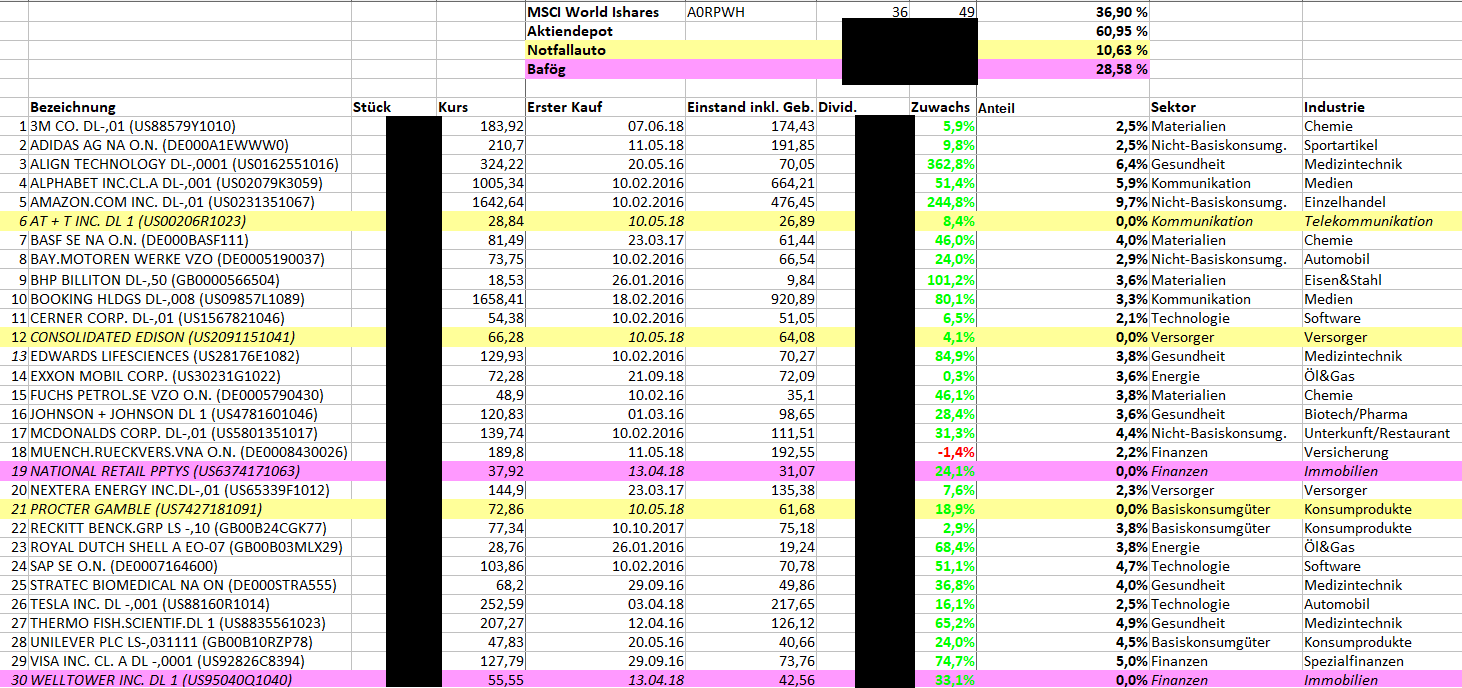The height and width of the screenshot is (688, 1462).
Task: Select the ADIDAS AG name cell
Action: [190, 145]
